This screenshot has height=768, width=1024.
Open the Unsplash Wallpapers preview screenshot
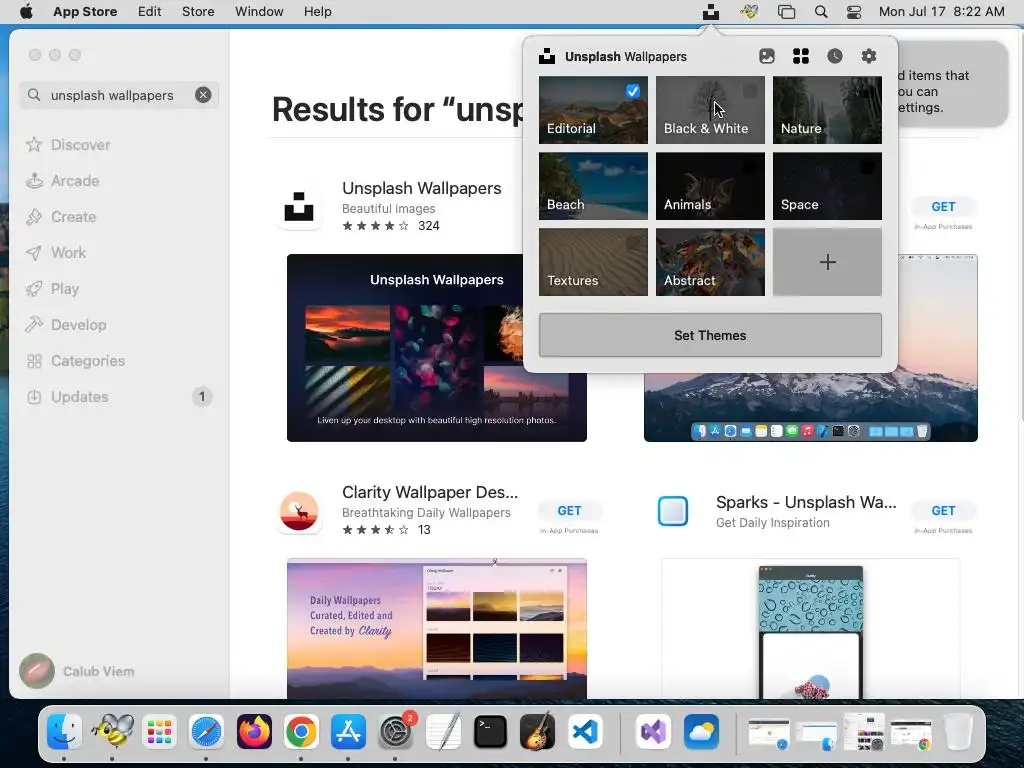click(437, 348)
